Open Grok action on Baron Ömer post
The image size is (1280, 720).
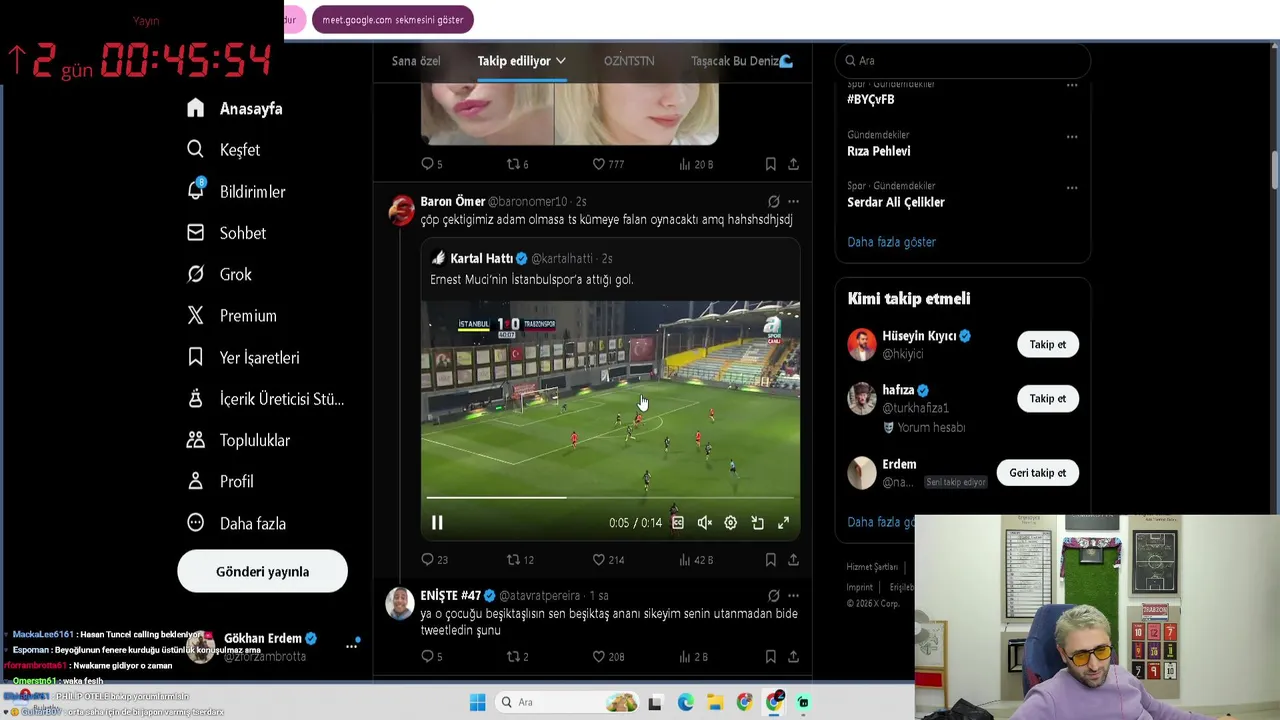point(773,201)
